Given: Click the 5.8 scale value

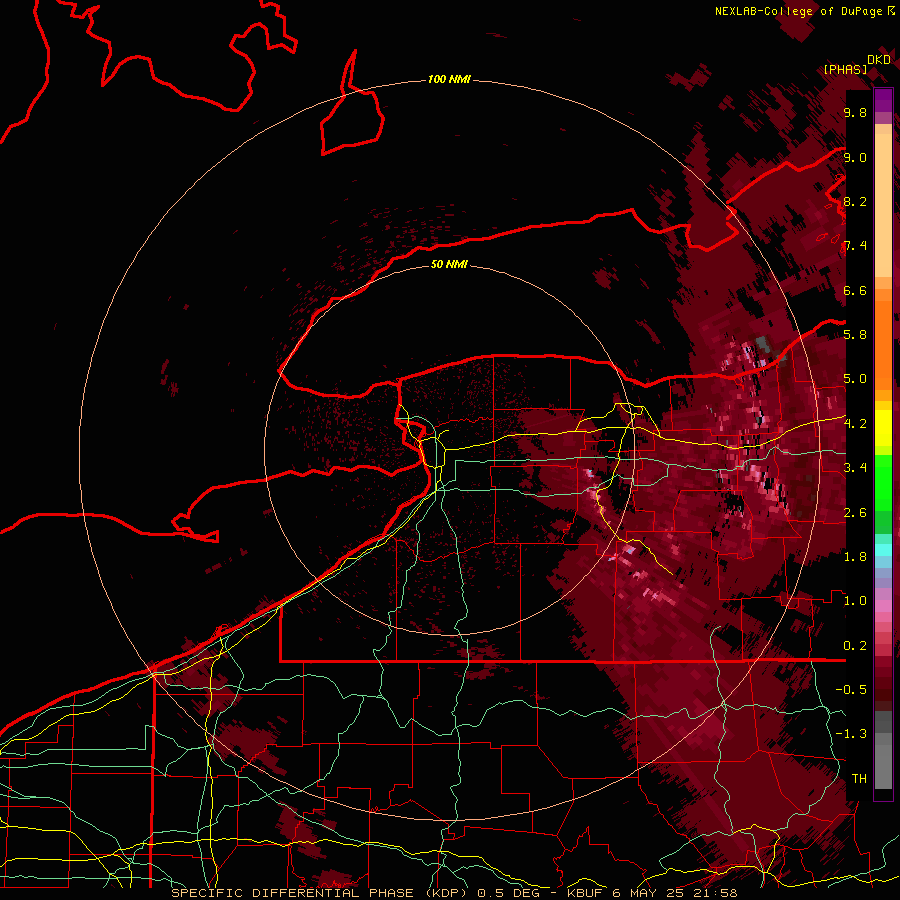Looking at the screenshot, I should click(855, 335).
